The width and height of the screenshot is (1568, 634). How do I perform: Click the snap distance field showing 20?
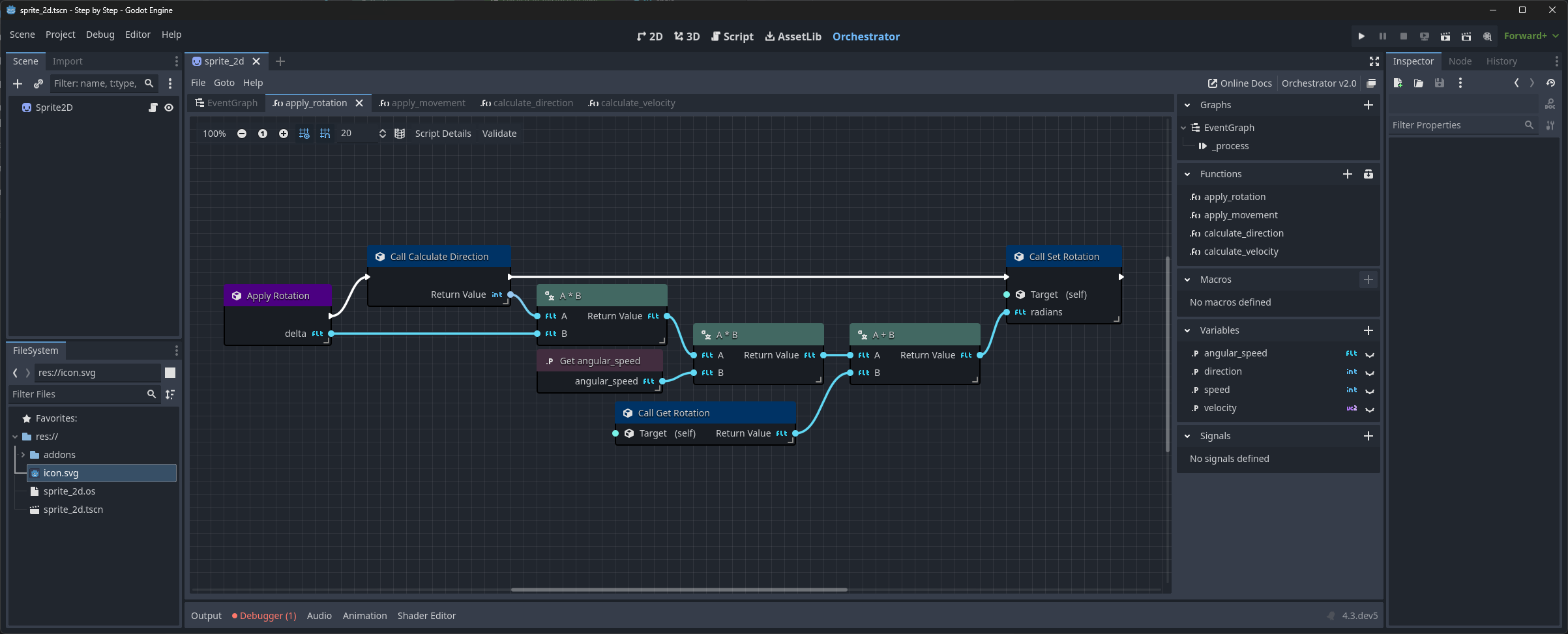(x=356, y=134)
